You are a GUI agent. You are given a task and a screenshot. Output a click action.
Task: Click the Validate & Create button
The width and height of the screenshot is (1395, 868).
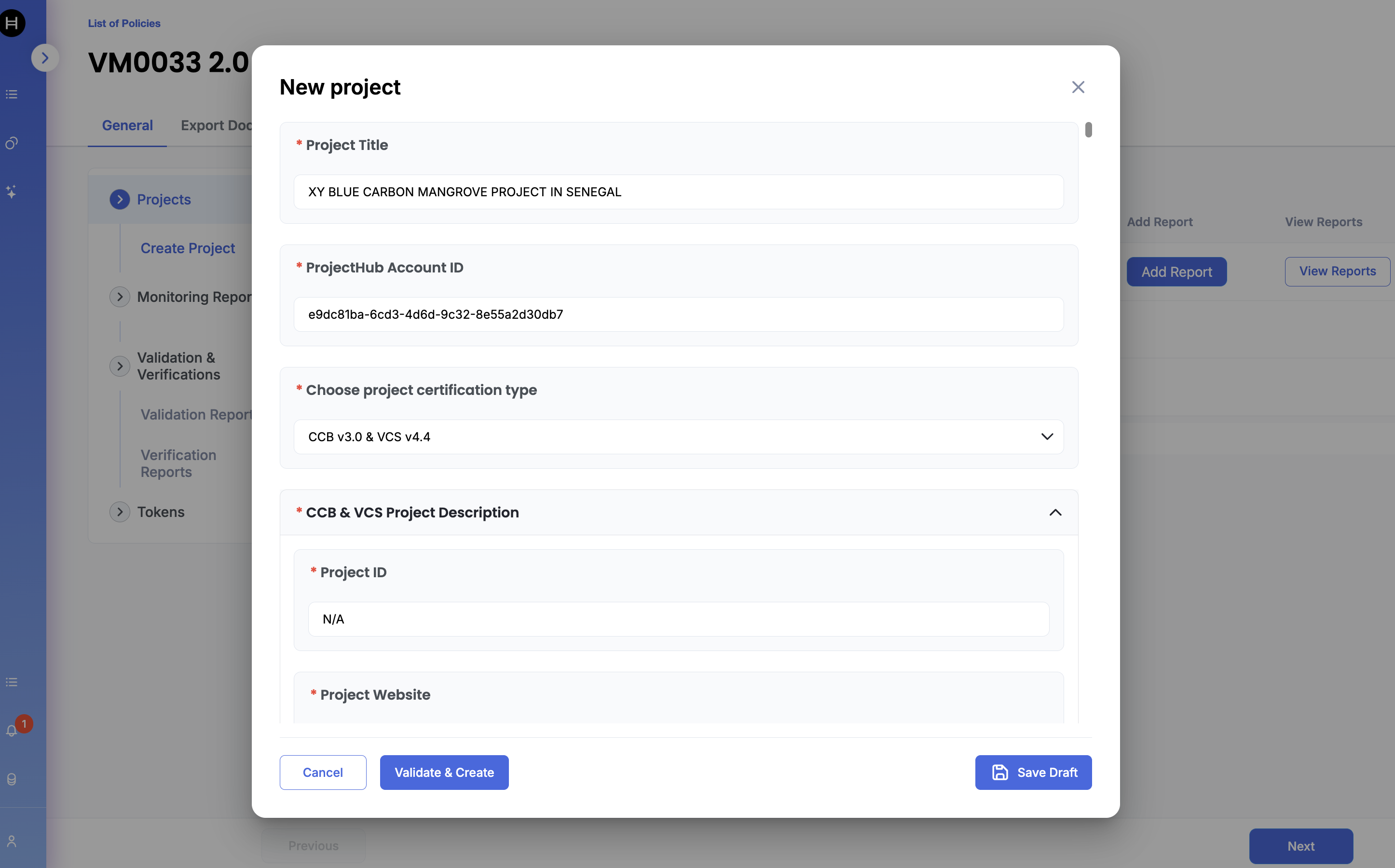click(444, 772)
